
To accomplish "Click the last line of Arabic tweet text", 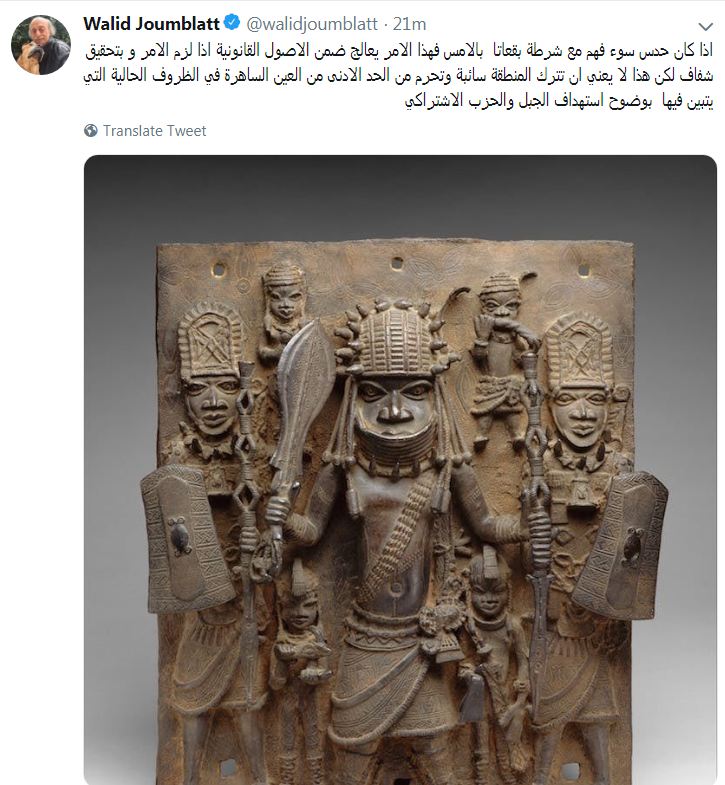I will 559,101.
